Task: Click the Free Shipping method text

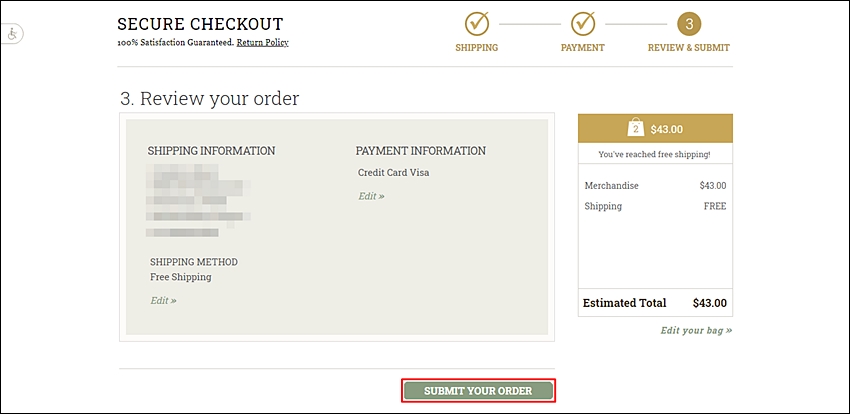Action: pyautogui.click(x=181, y=277)
